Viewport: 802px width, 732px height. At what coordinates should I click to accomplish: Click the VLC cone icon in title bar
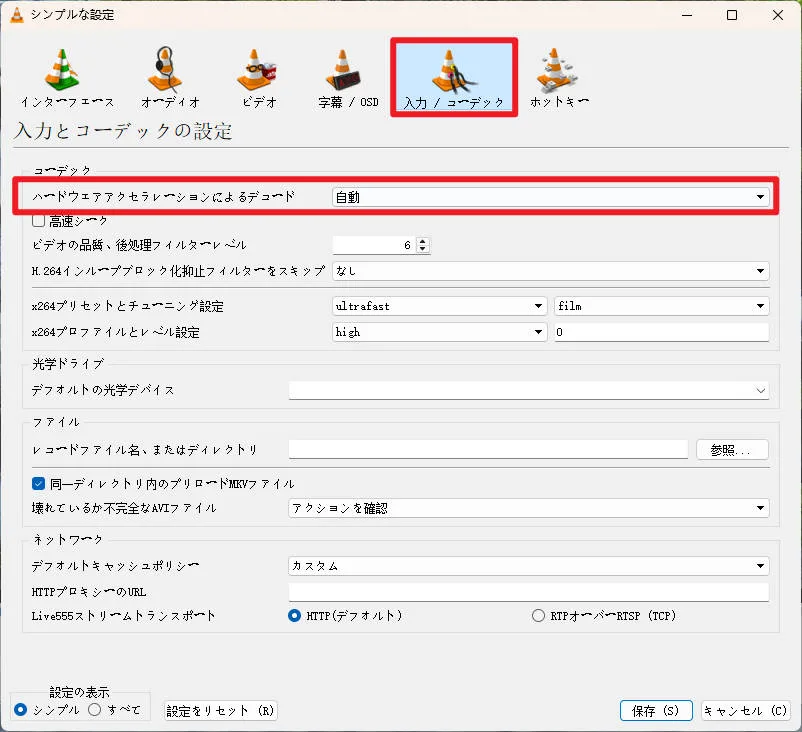pyautogui.click(x=17, y=15)
